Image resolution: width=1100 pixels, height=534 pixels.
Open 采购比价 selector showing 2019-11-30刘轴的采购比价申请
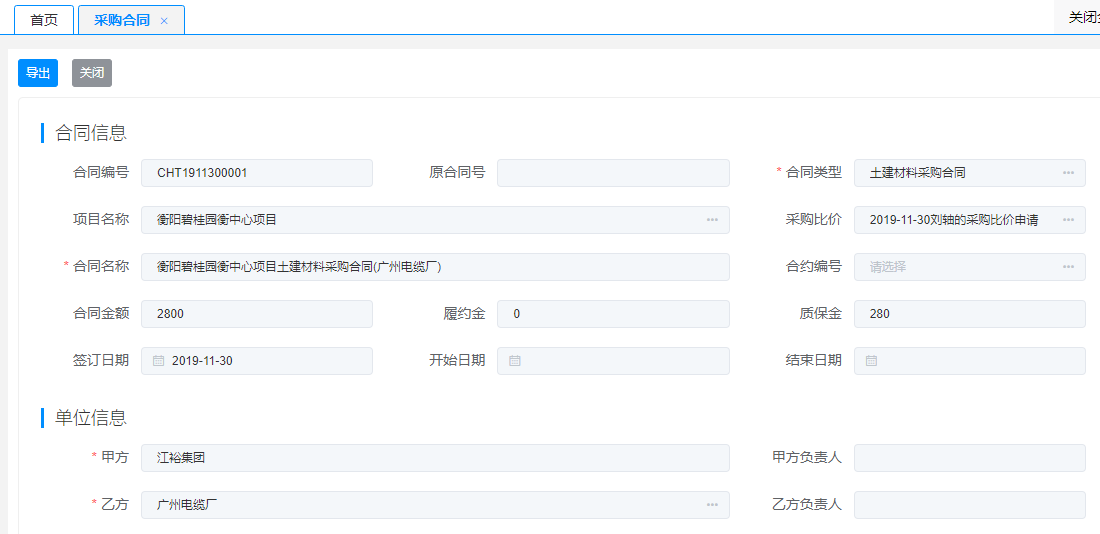tap(970, 220)
